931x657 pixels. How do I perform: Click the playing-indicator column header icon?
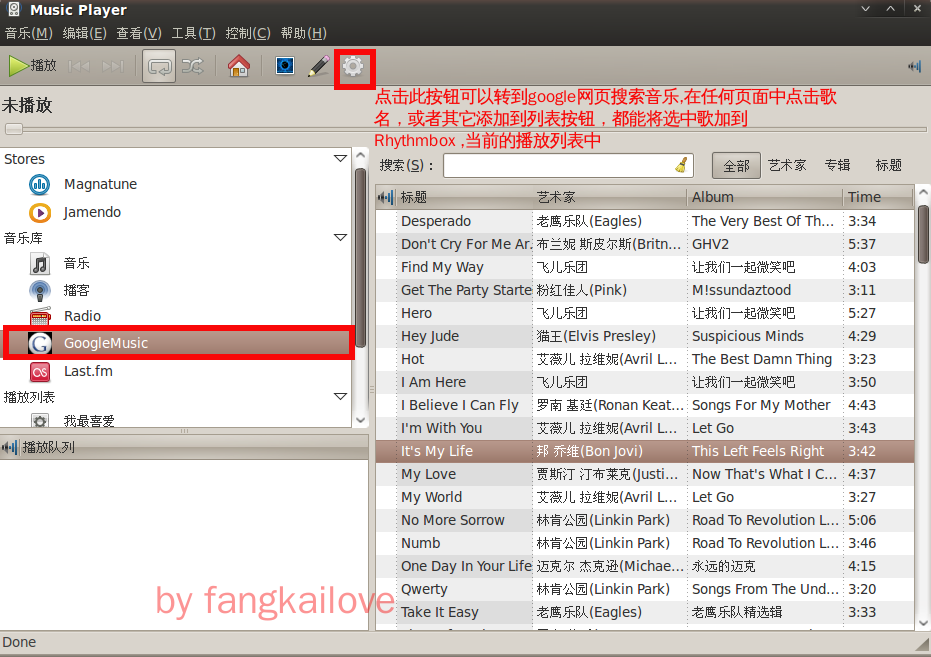click(386, 197)
